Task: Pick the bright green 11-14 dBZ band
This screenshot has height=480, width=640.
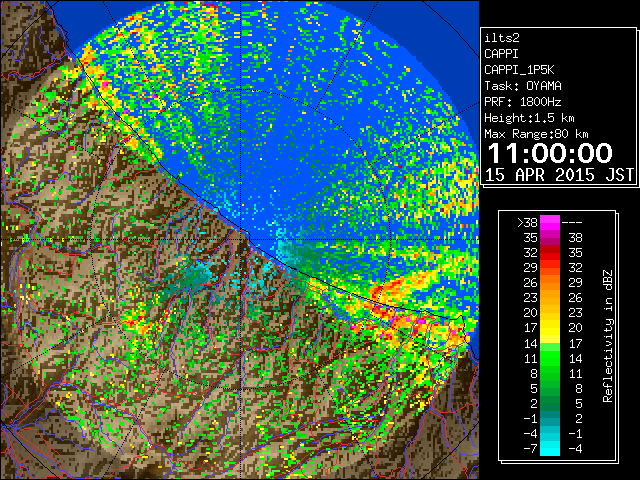Action: tap(550, 358)
